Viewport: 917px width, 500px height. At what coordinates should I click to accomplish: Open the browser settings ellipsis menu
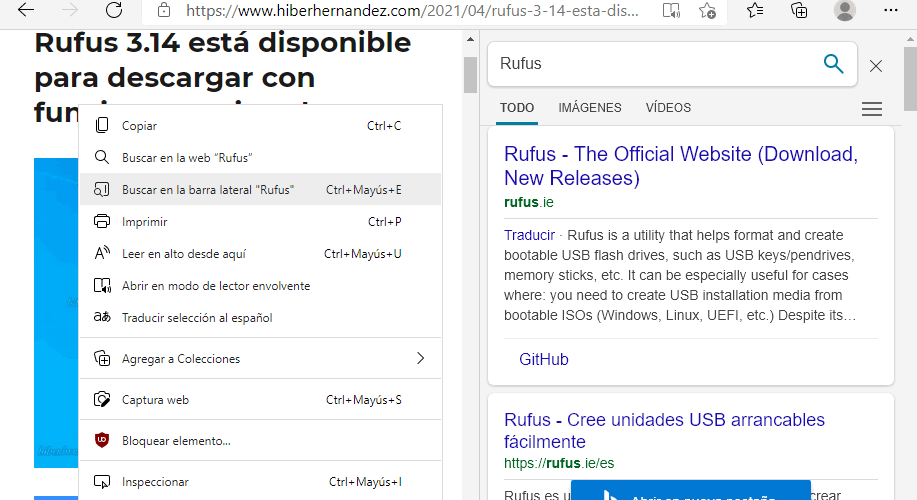click(891, 10)
